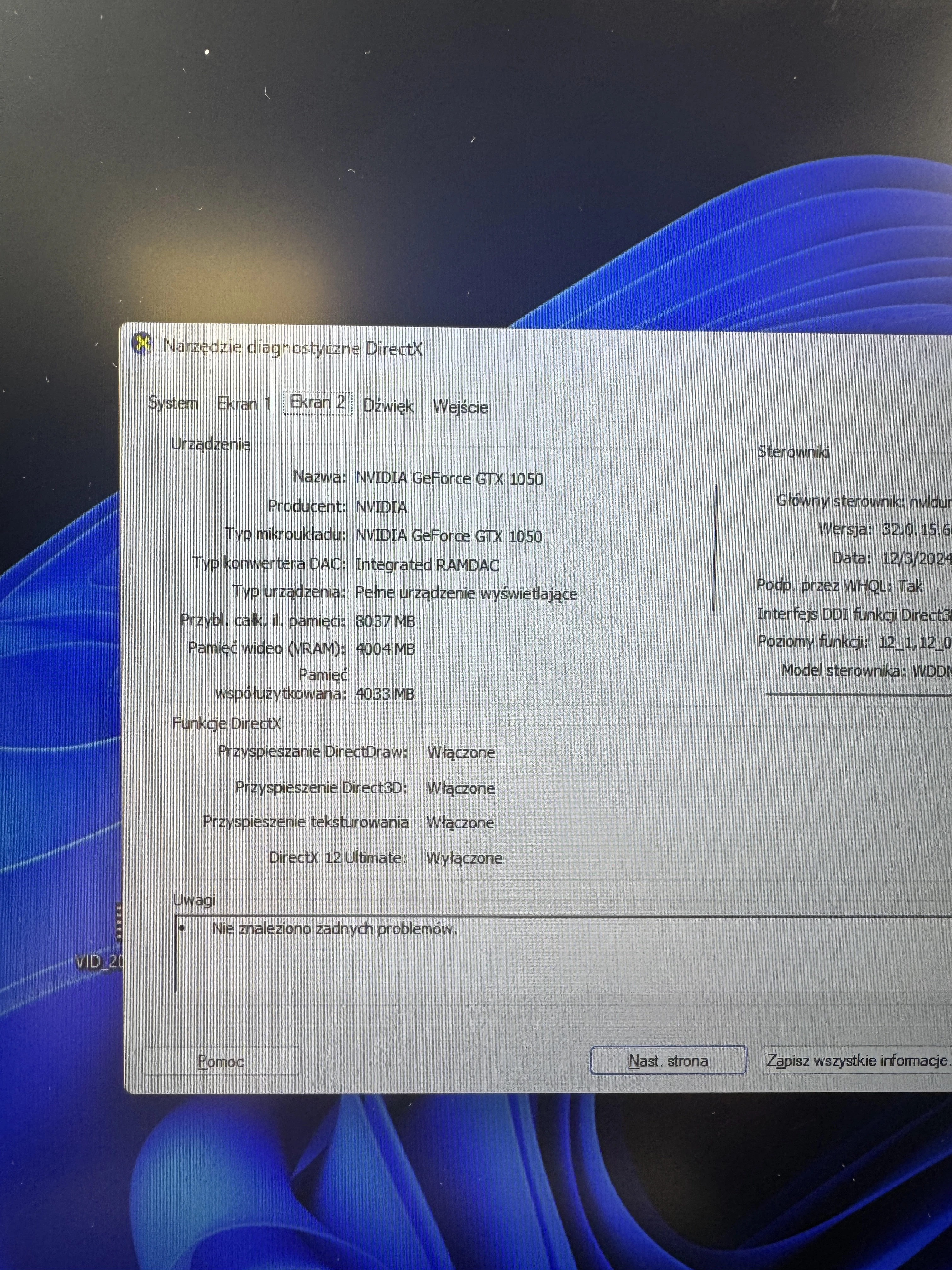Click the 4033 MB shared memory value
This screenshot has height=1270, width=952.
[385, 694]
